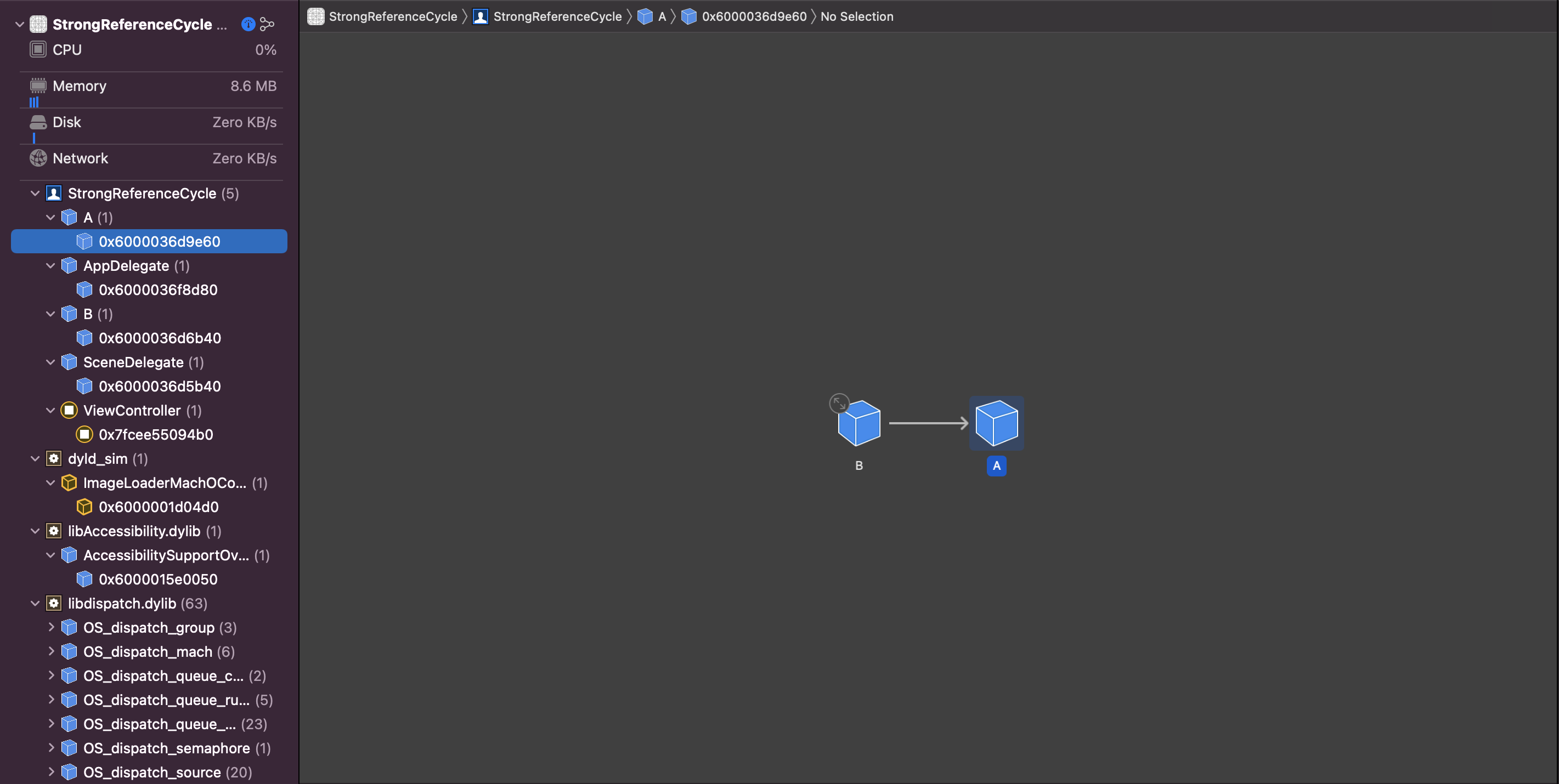1559x784 pixels.
Task: Click the AppDelegate cube icon
Action: [68, 265]
